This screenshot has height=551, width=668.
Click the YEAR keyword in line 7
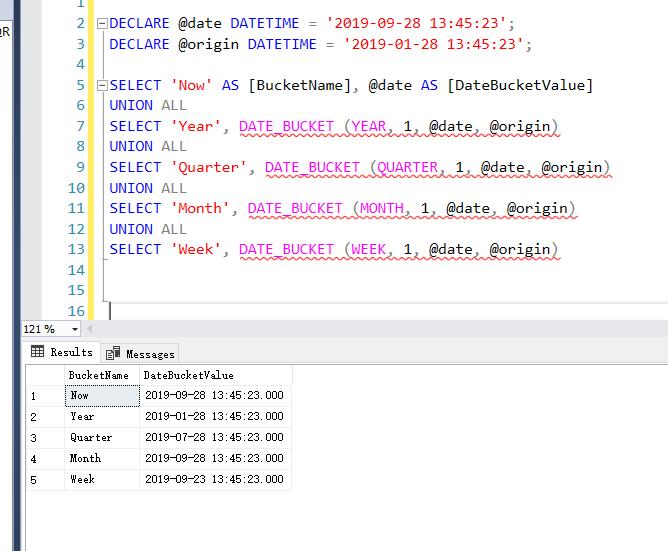(x=369, y=127)
